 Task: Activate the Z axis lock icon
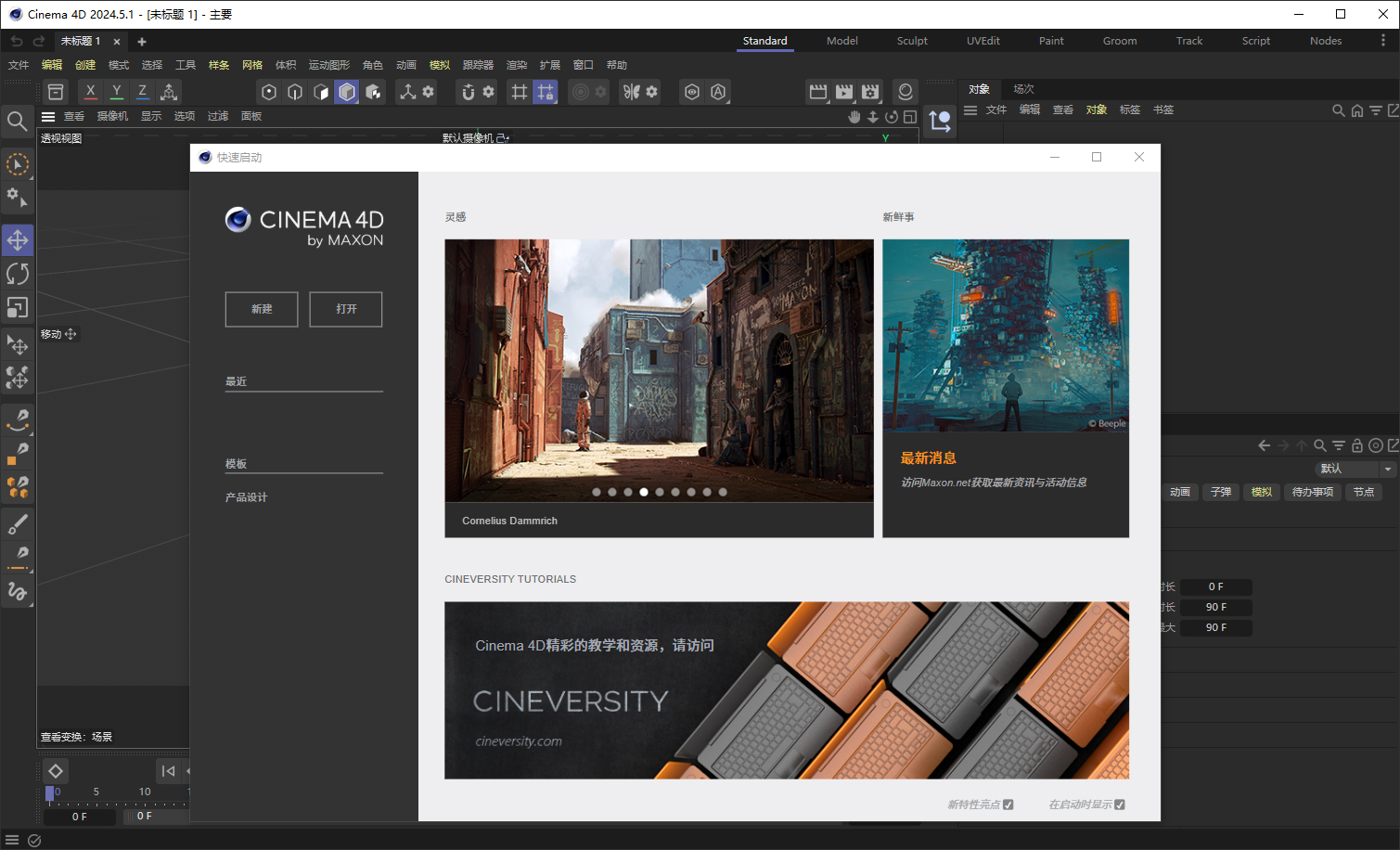142,91
